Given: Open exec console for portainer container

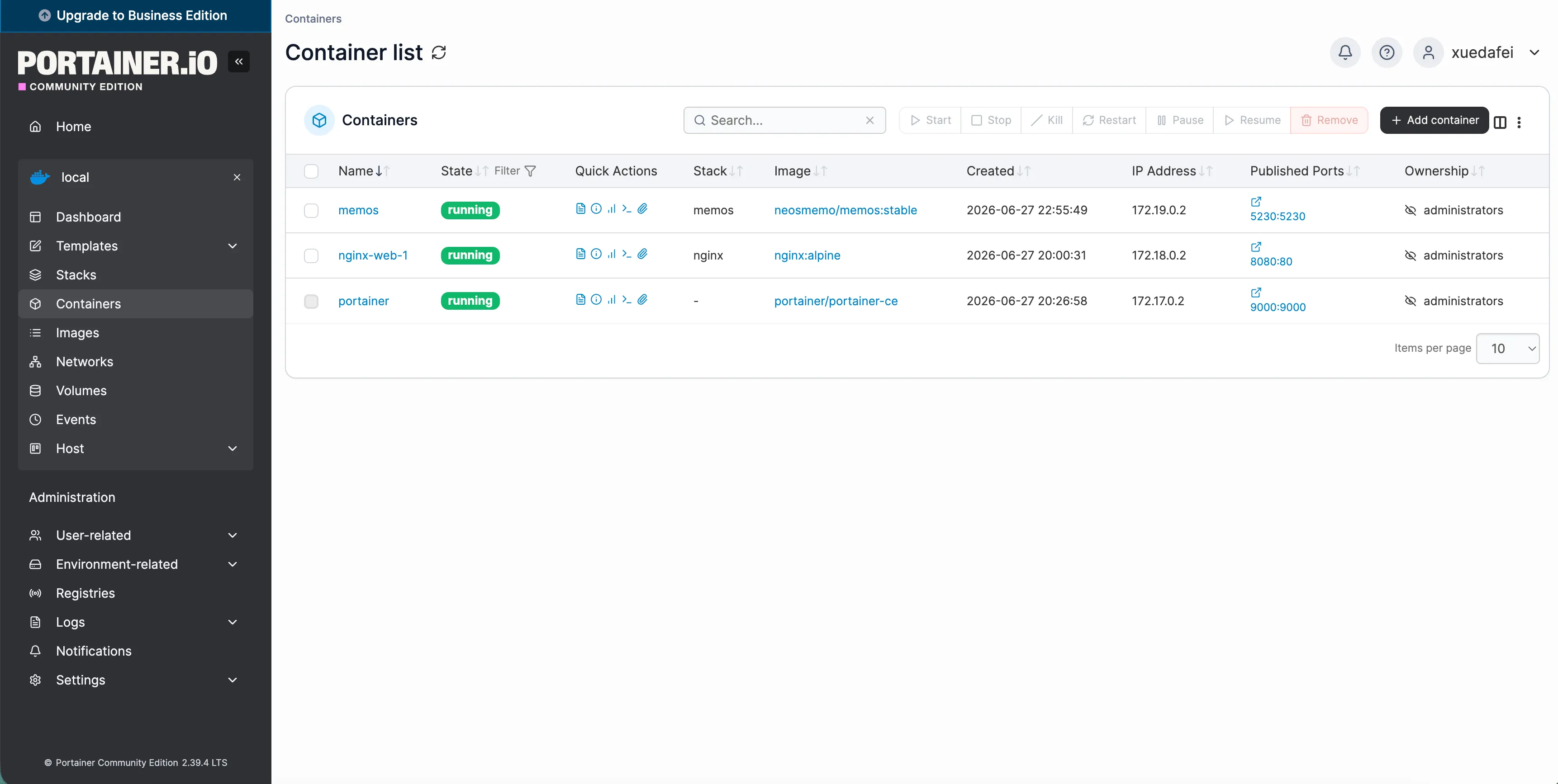Looking at the screenshot, I should point(627,299).
